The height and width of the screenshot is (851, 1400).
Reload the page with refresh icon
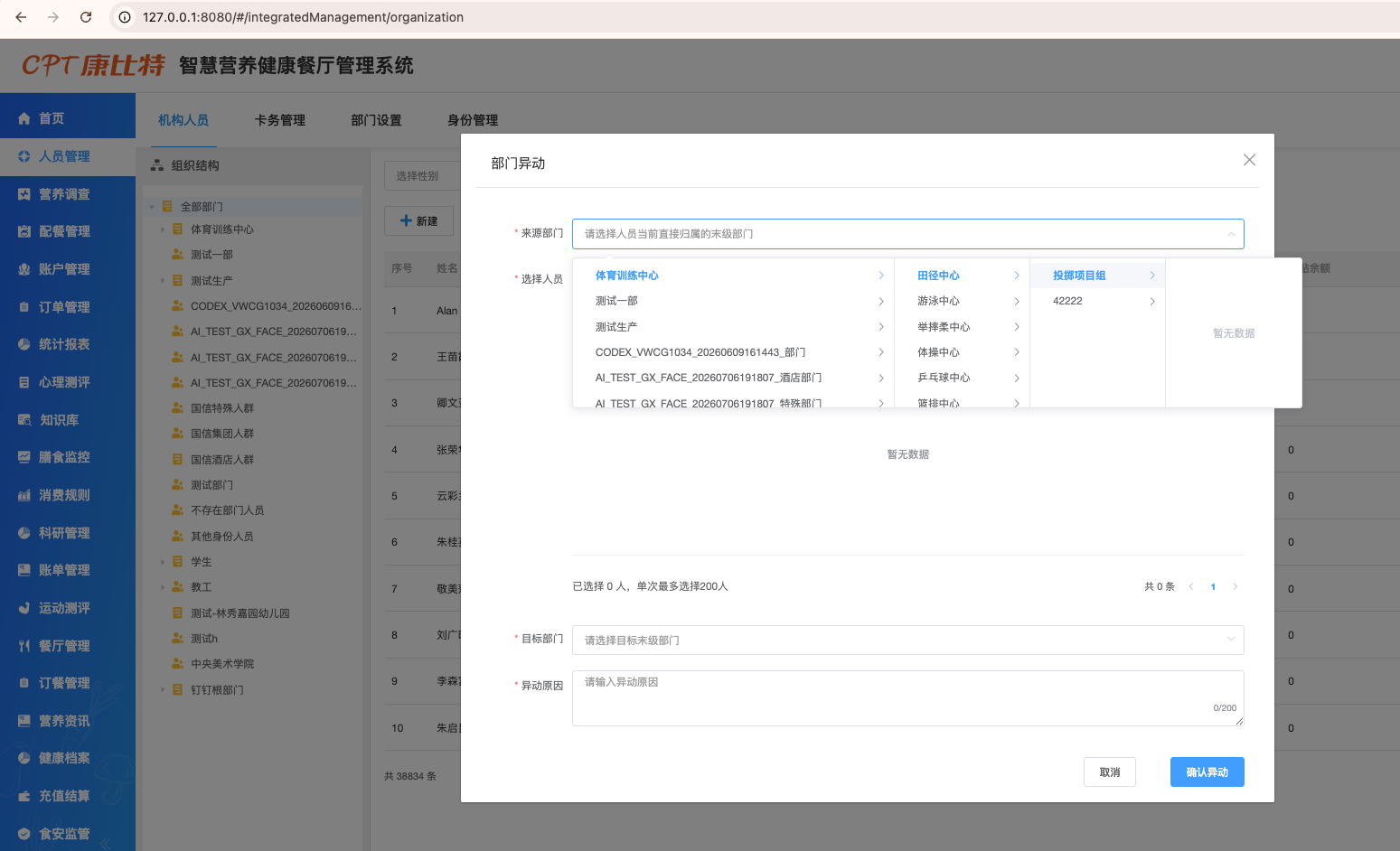click(x=86, y=17)
